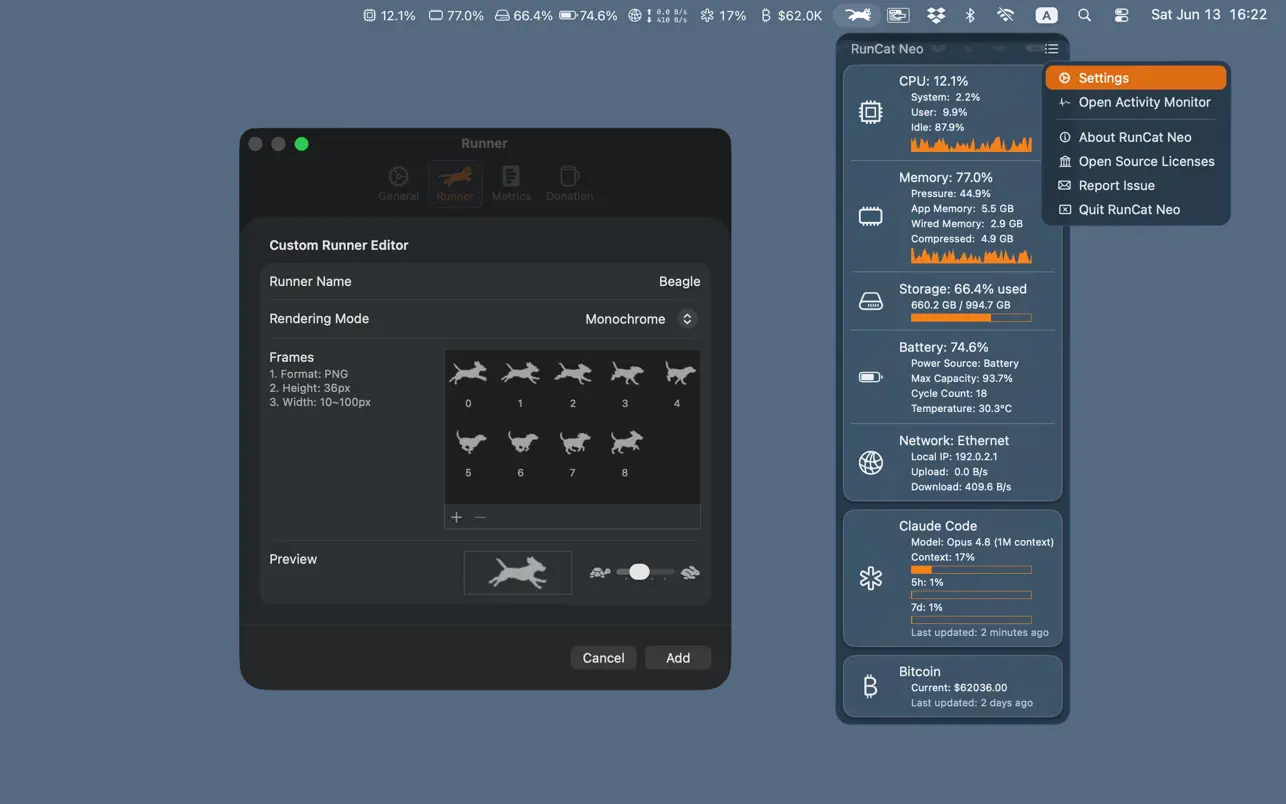The image size is (1286, 804).
Task: Add a new frame with plus button
Action: (x=456, y=517)
